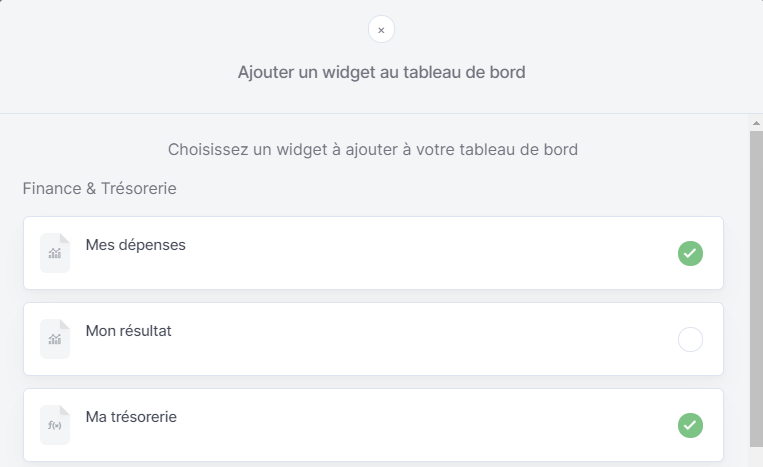Uncheck the green checkmark for Mes dépenses
Image resolution: width=763 pixels, height=467 pixels.
(x=690, y=253)
